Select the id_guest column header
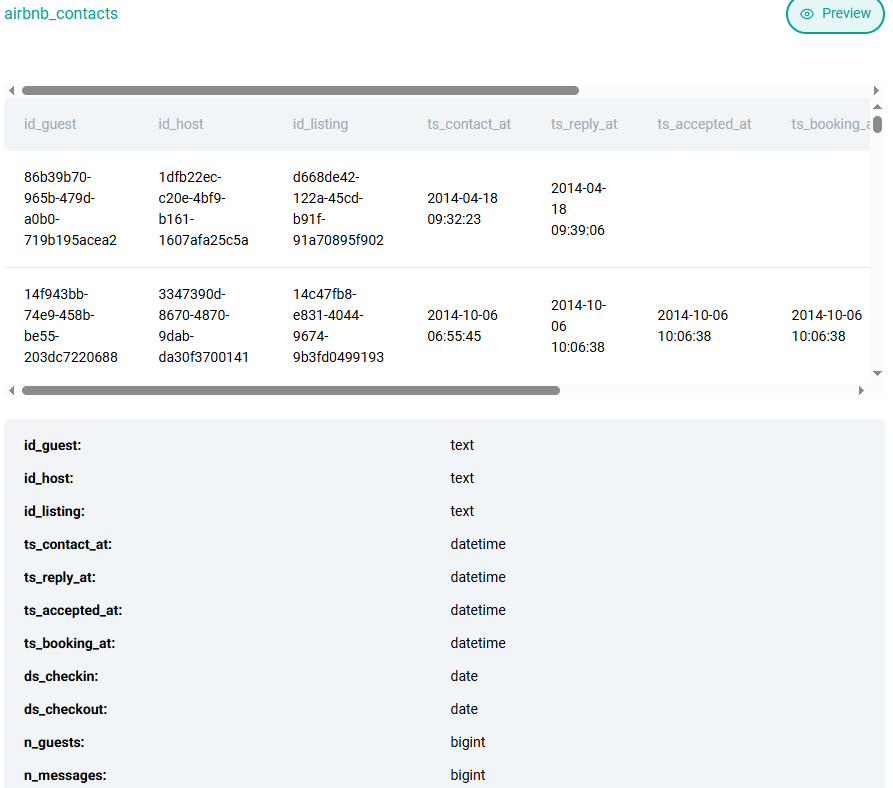The image size is (893, 788). (x=50, y=124)
